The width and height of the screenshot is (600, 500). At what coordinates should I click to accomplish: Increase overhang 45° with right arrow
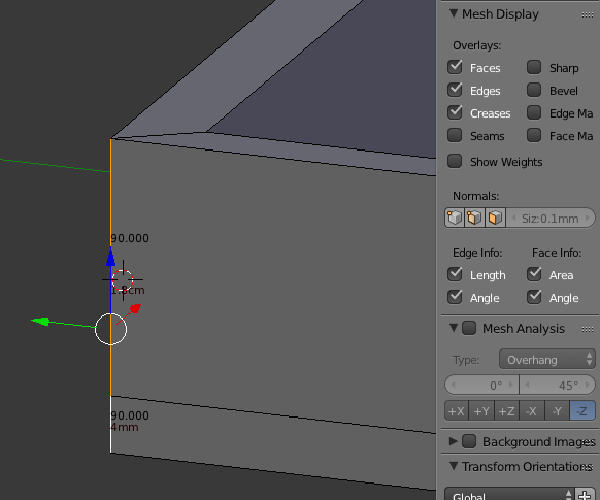point(588,385)
